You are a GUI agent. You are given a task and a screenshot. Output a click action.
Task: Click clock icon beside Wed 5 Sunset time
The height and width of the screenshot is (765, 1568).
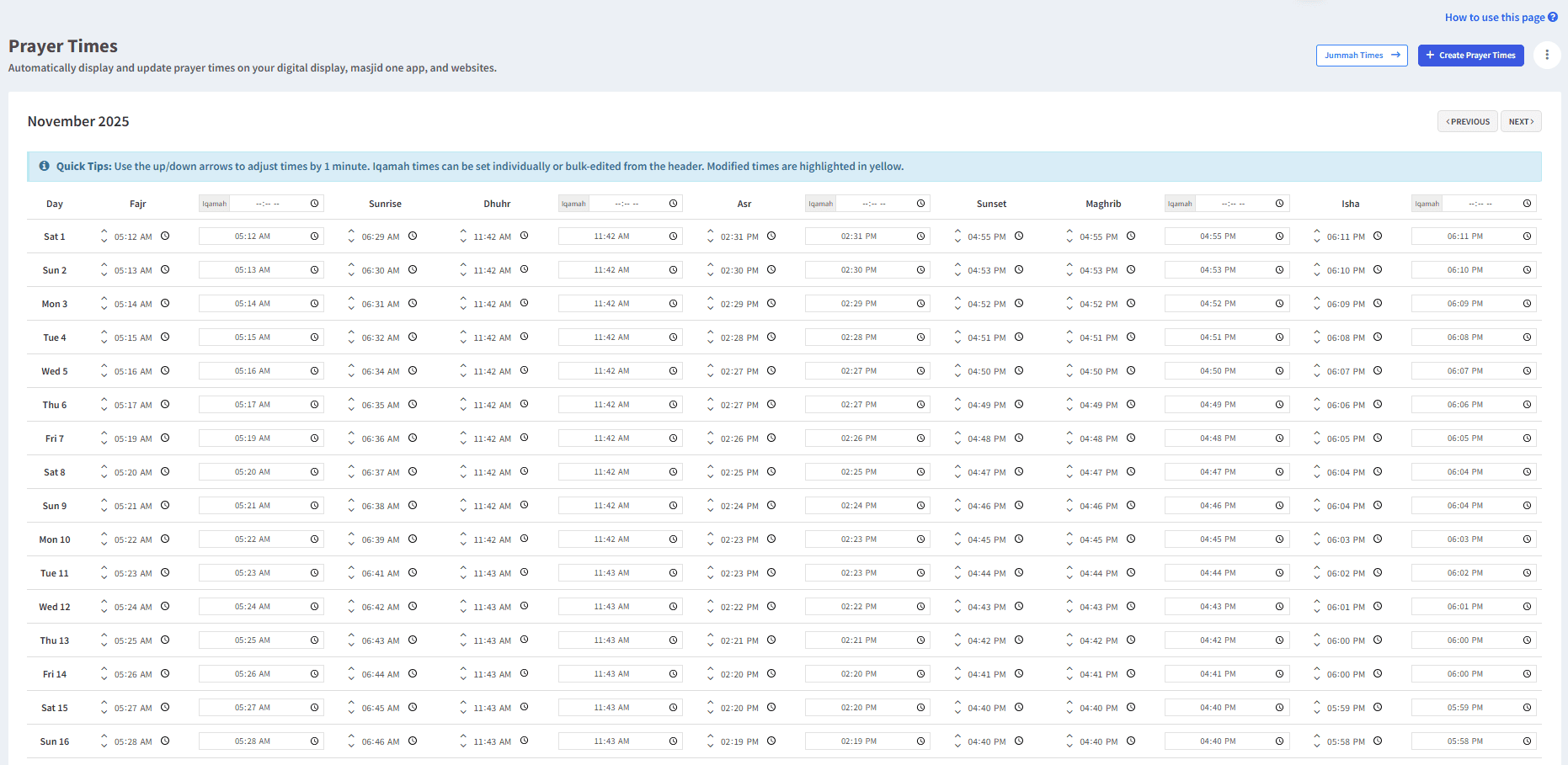[1019, 370]
